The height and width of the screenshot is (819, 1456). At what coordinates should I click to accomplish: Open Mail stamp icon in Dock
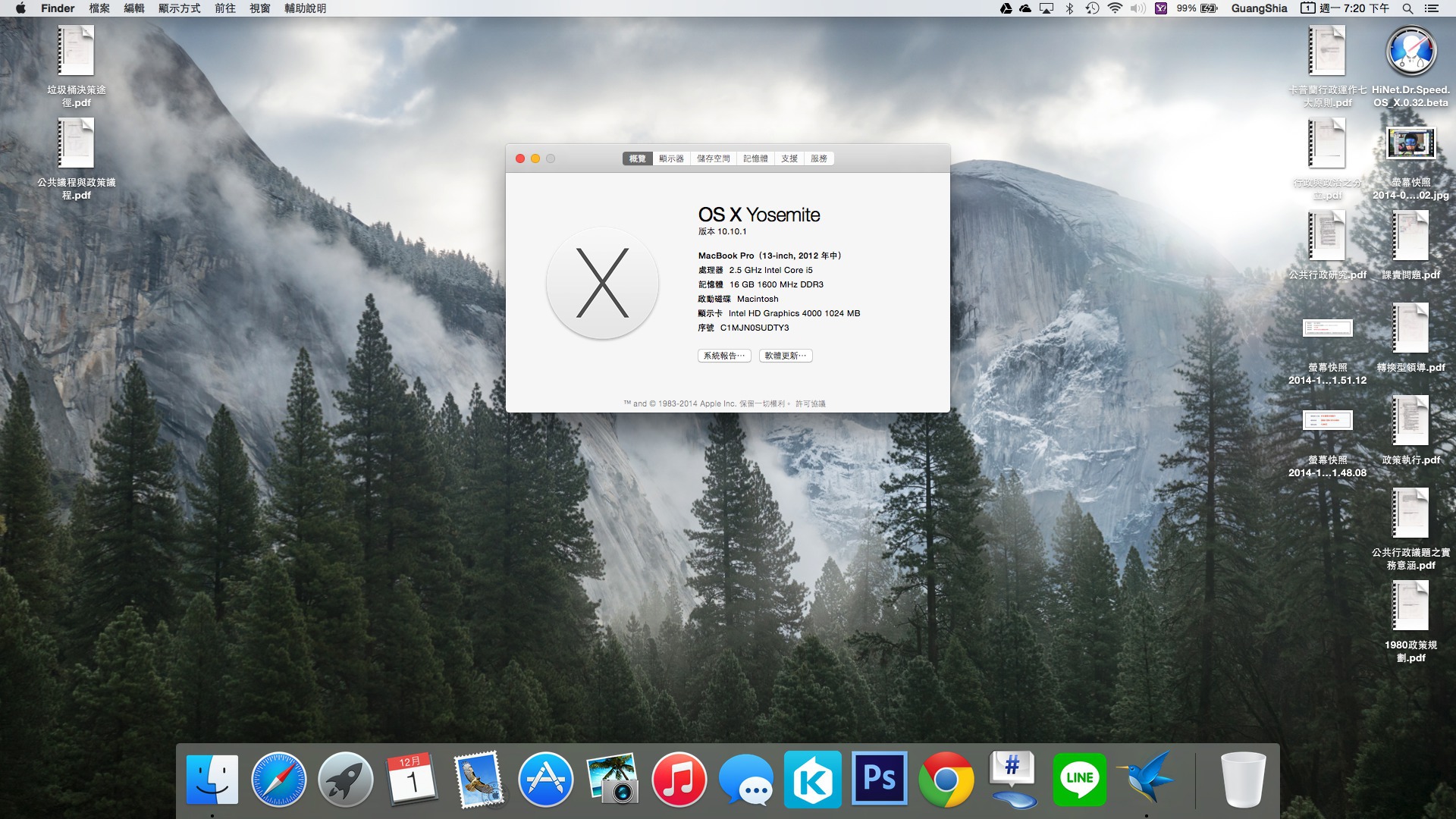478,780
